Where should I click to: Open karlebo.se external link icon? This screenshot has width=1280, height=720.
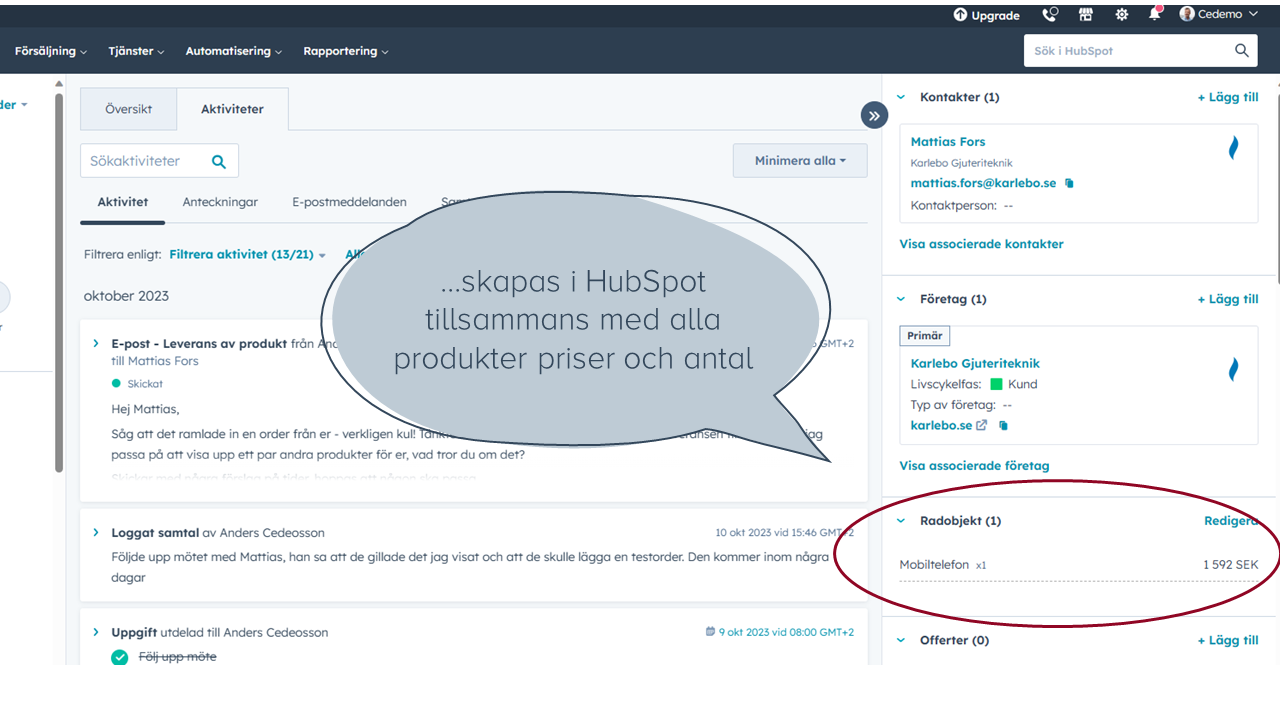(x=982, y=425)
